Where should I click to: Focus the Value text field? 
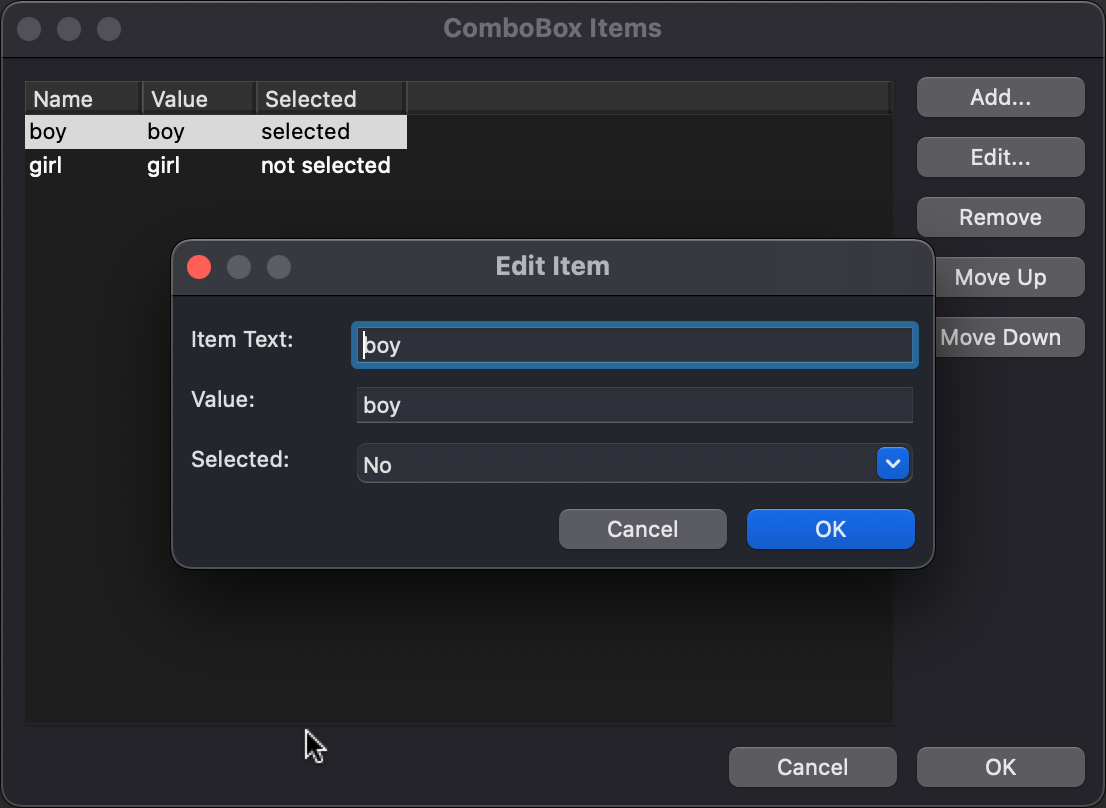point(634,405)
